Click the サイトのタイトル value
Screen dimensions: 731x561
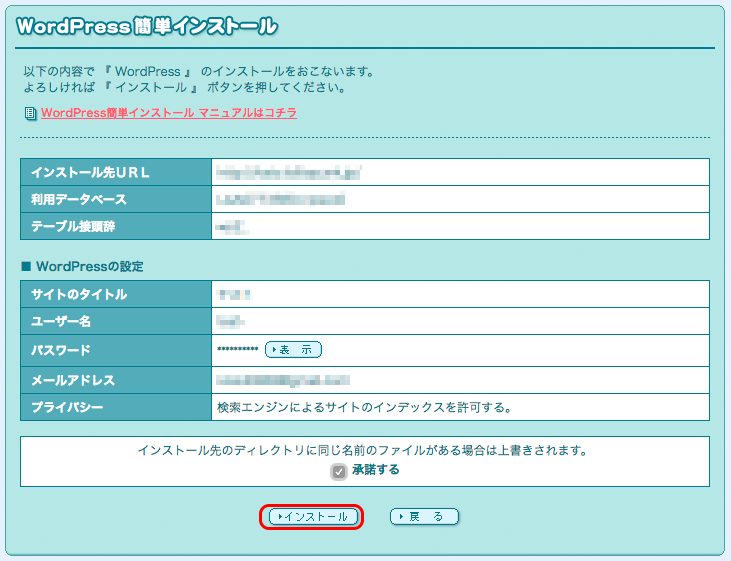(233, 294)
